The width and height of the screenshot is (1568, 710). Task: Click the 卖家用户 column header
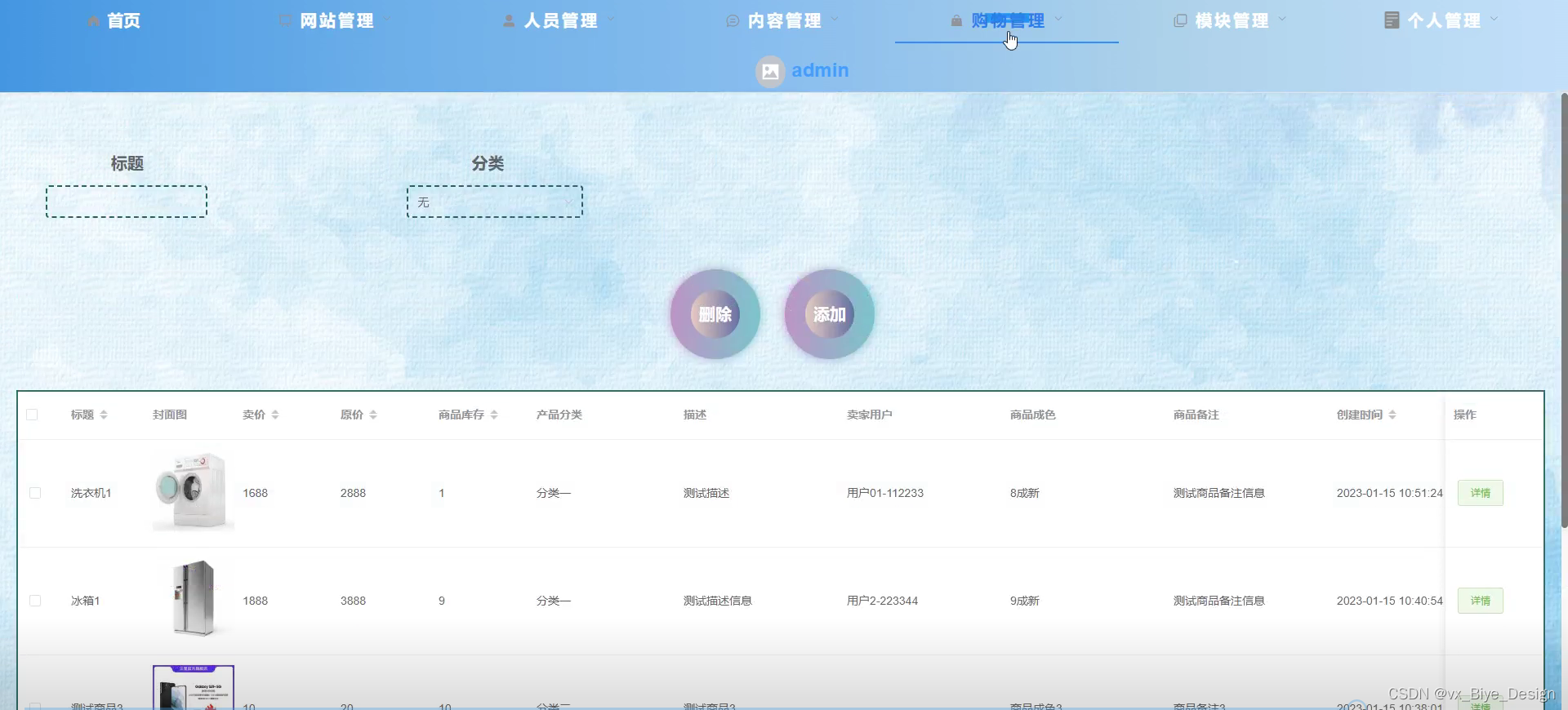coord(870,415)
